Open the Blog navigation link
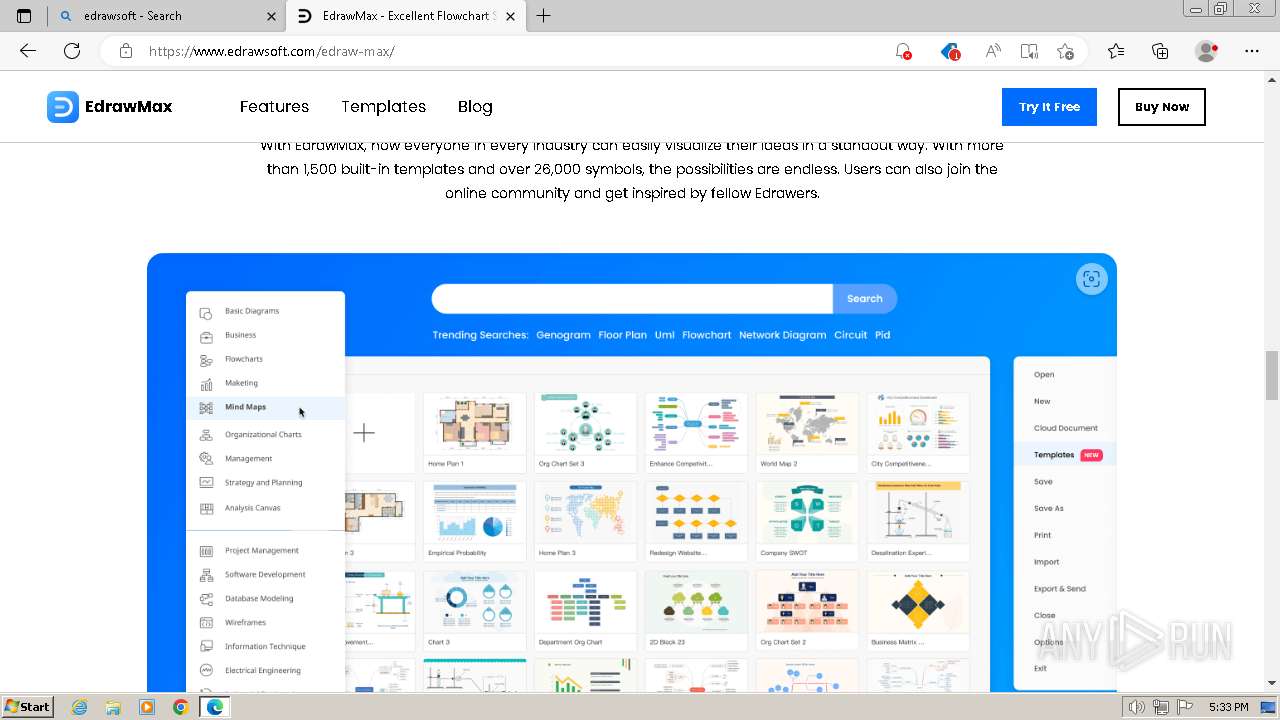The width and height of the screenshot is (1280, 720). click(x=475, y=107)
